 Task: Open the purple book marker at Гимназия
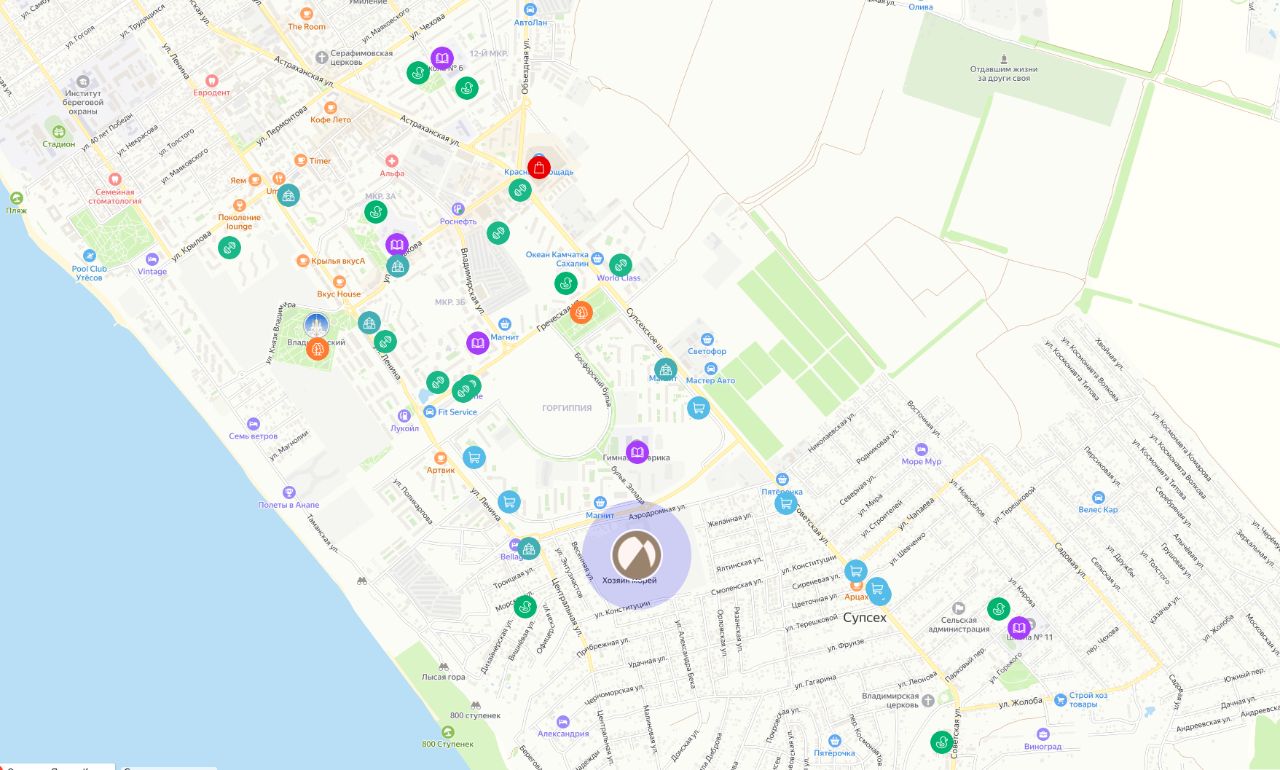click(x=637, y=452)
